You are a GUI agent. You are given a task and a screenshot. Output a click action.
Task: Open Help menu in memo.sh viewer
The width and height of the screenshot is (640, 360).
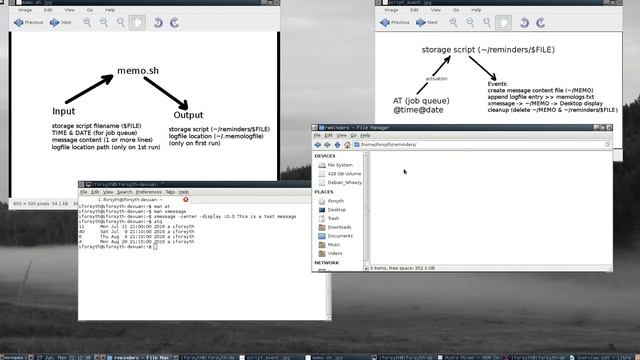pos(110,10)
